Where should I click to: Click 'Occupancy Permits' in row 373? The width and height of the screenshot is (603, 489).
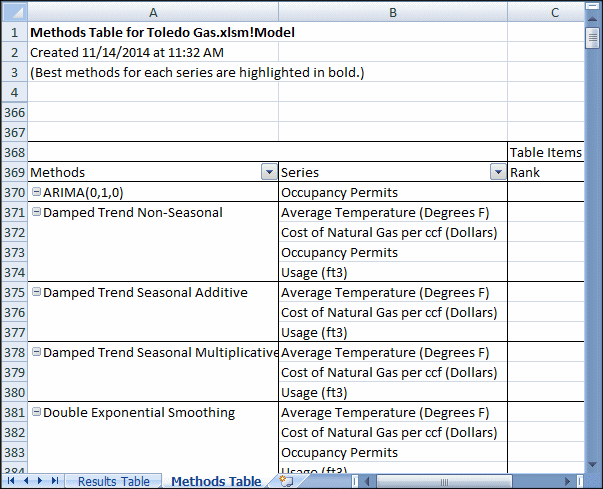[339, 252]
